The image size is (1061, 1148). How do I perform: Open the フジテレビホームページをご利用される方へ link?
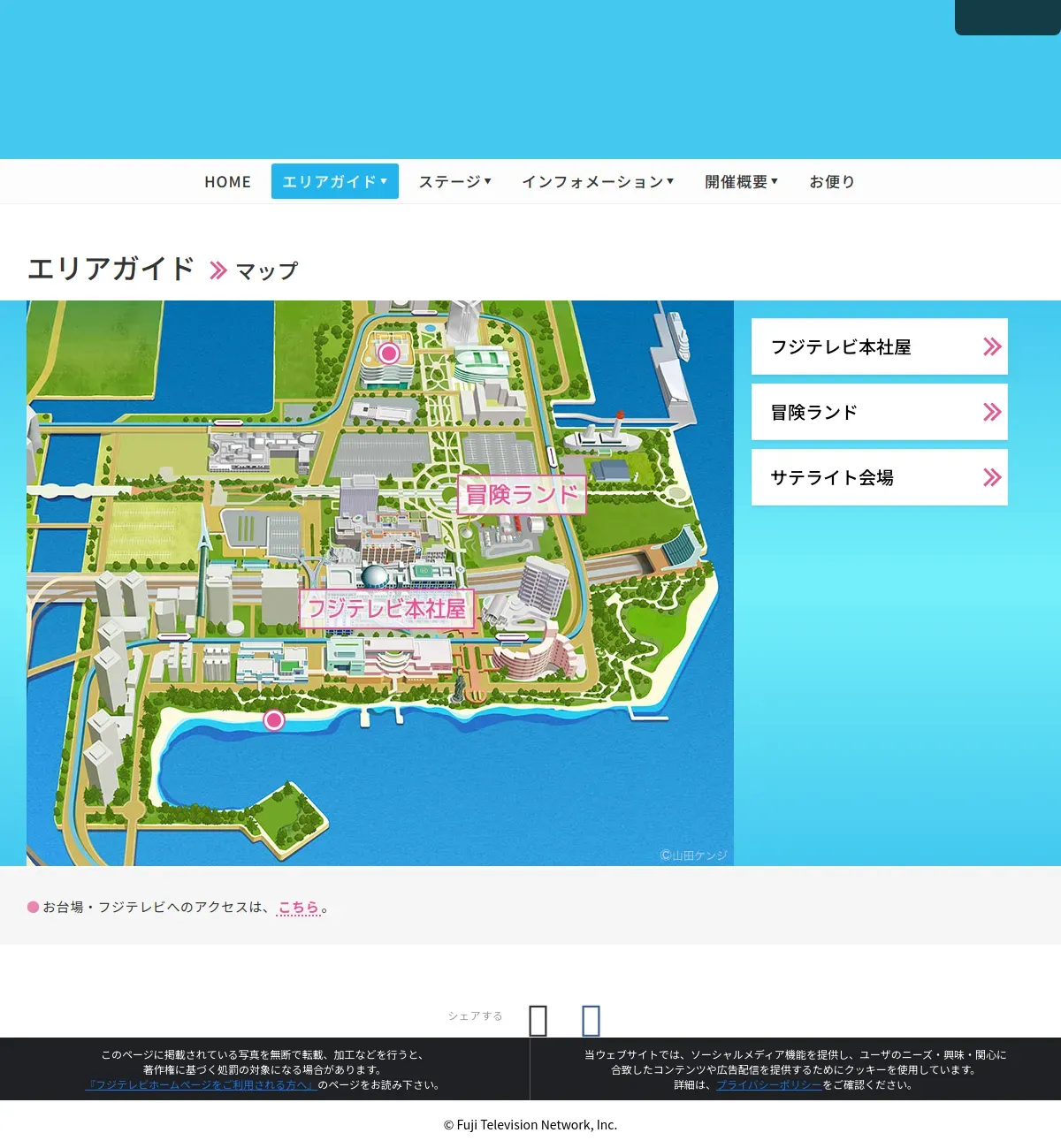(201, 1084)
